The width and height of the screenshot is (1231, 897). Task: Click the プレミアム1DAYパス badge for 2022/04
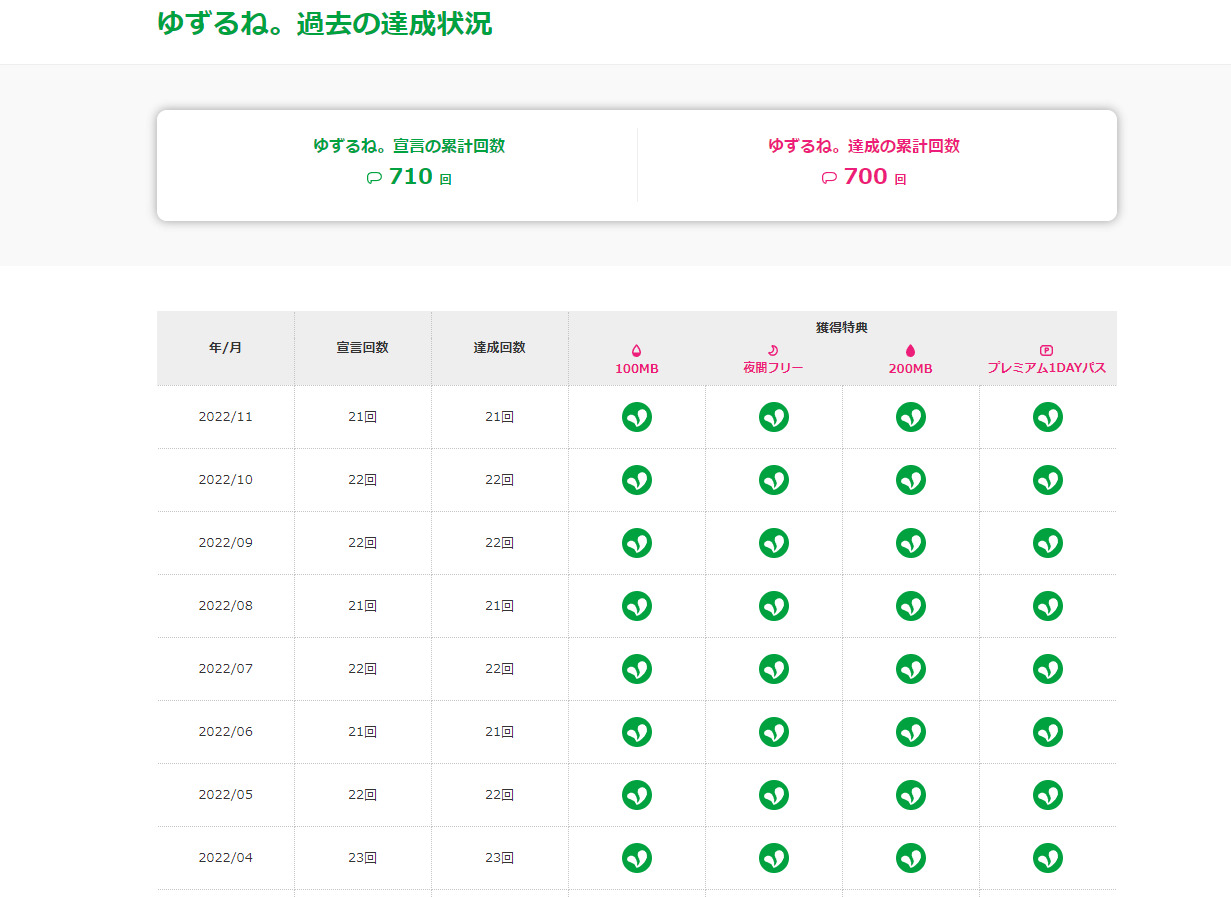[1048, 858]
